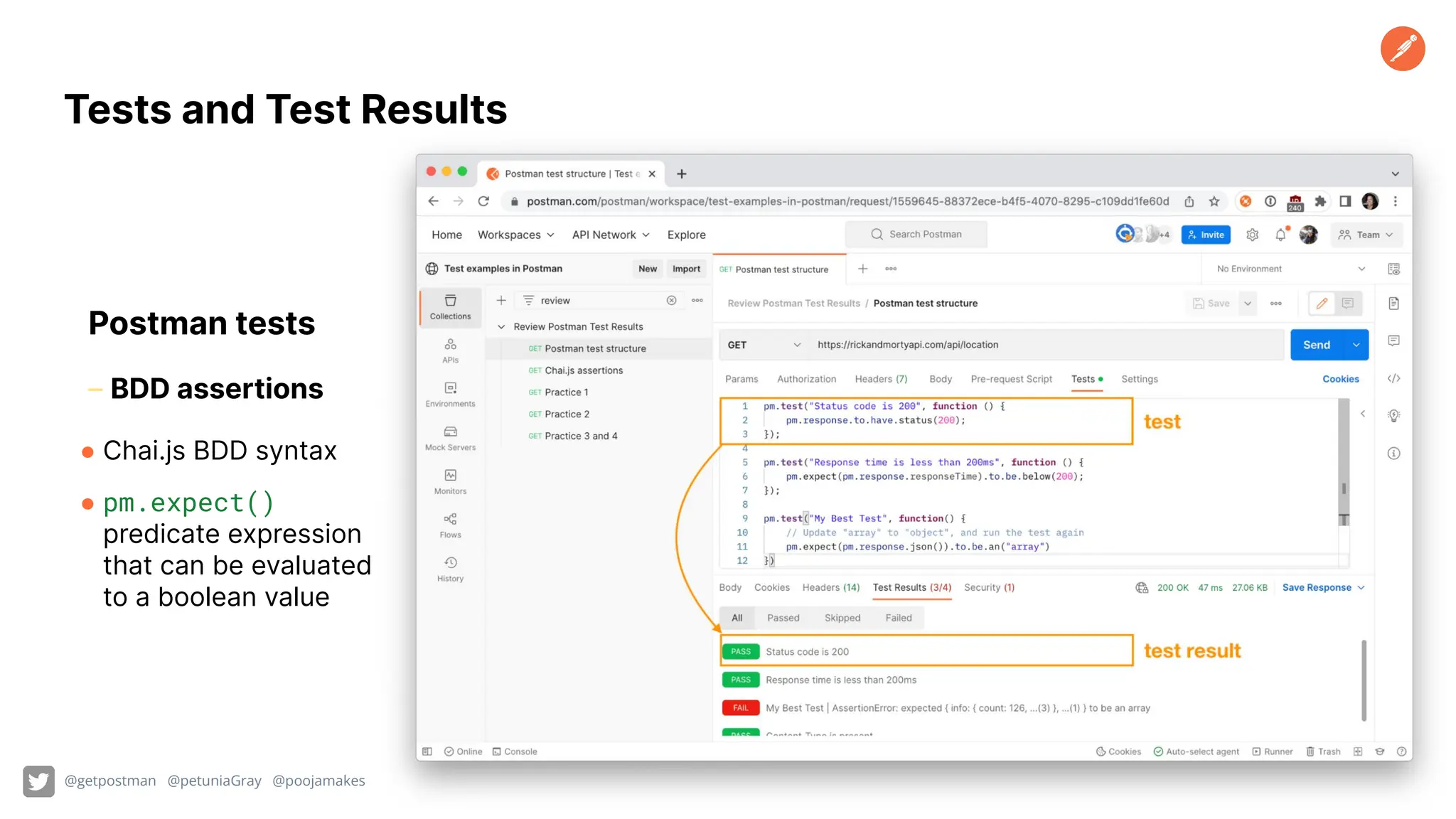Click the Send button
Viewport: 1456px width, 819px height.
pyautogui.click(x=1316, y=345)
